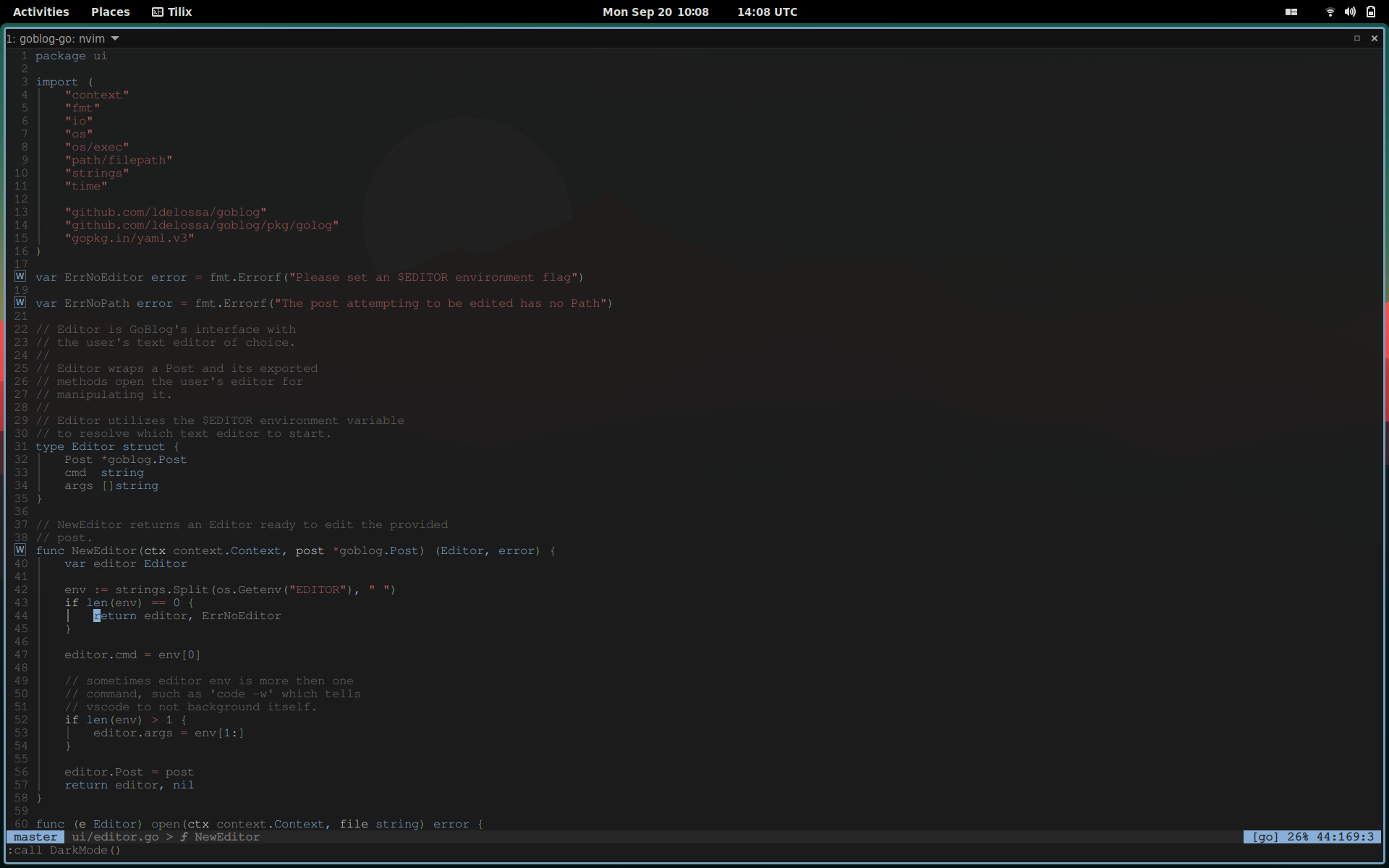This screenshot has width=1389, height=868.
Task: Click the cursor position indicator 44:169:3
Action: [1345, 837]
